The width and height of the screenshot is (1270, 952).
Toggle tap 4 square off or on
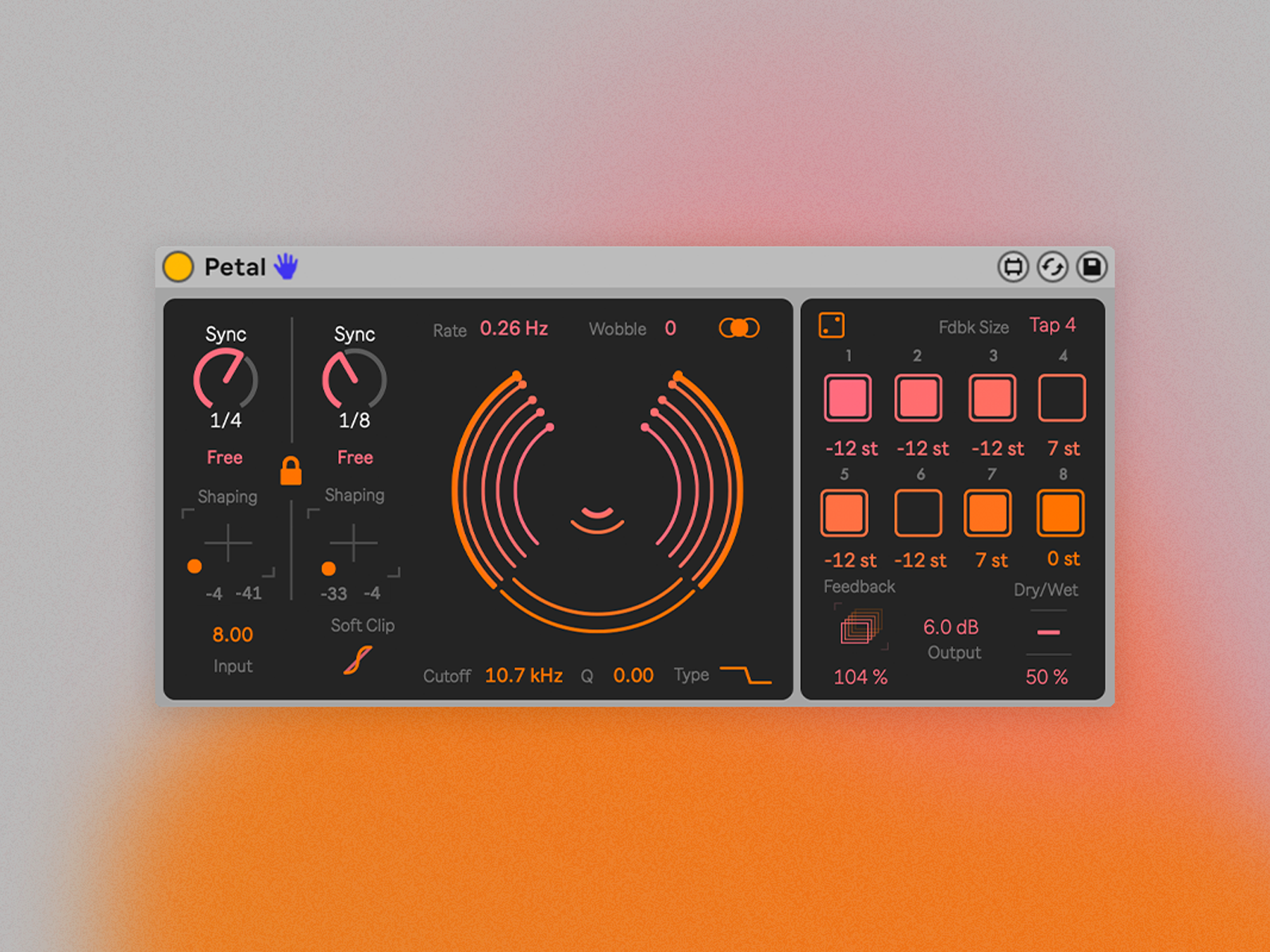(x=1061, y=398)
